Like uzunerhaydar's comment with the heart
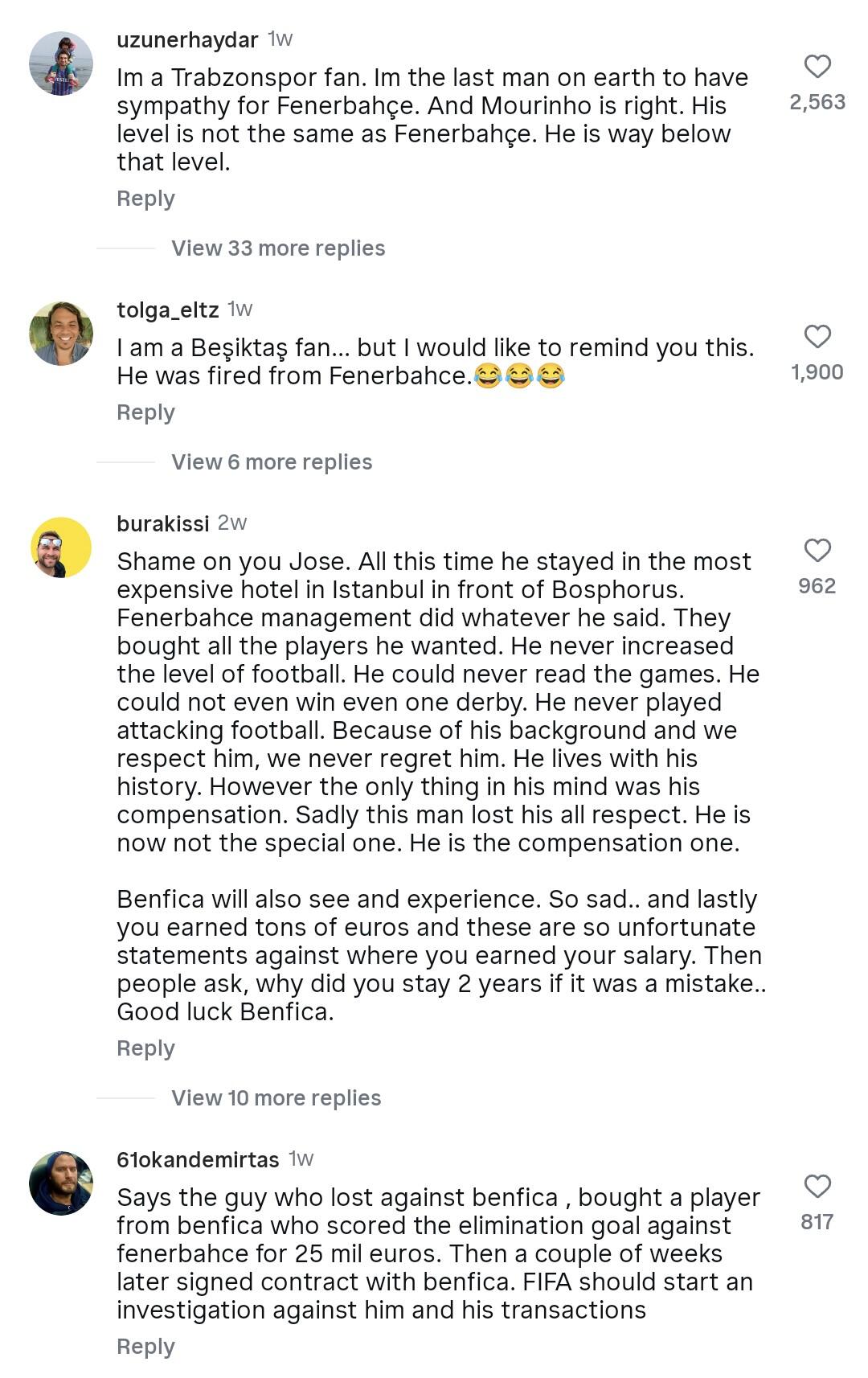 coord(817,66)
